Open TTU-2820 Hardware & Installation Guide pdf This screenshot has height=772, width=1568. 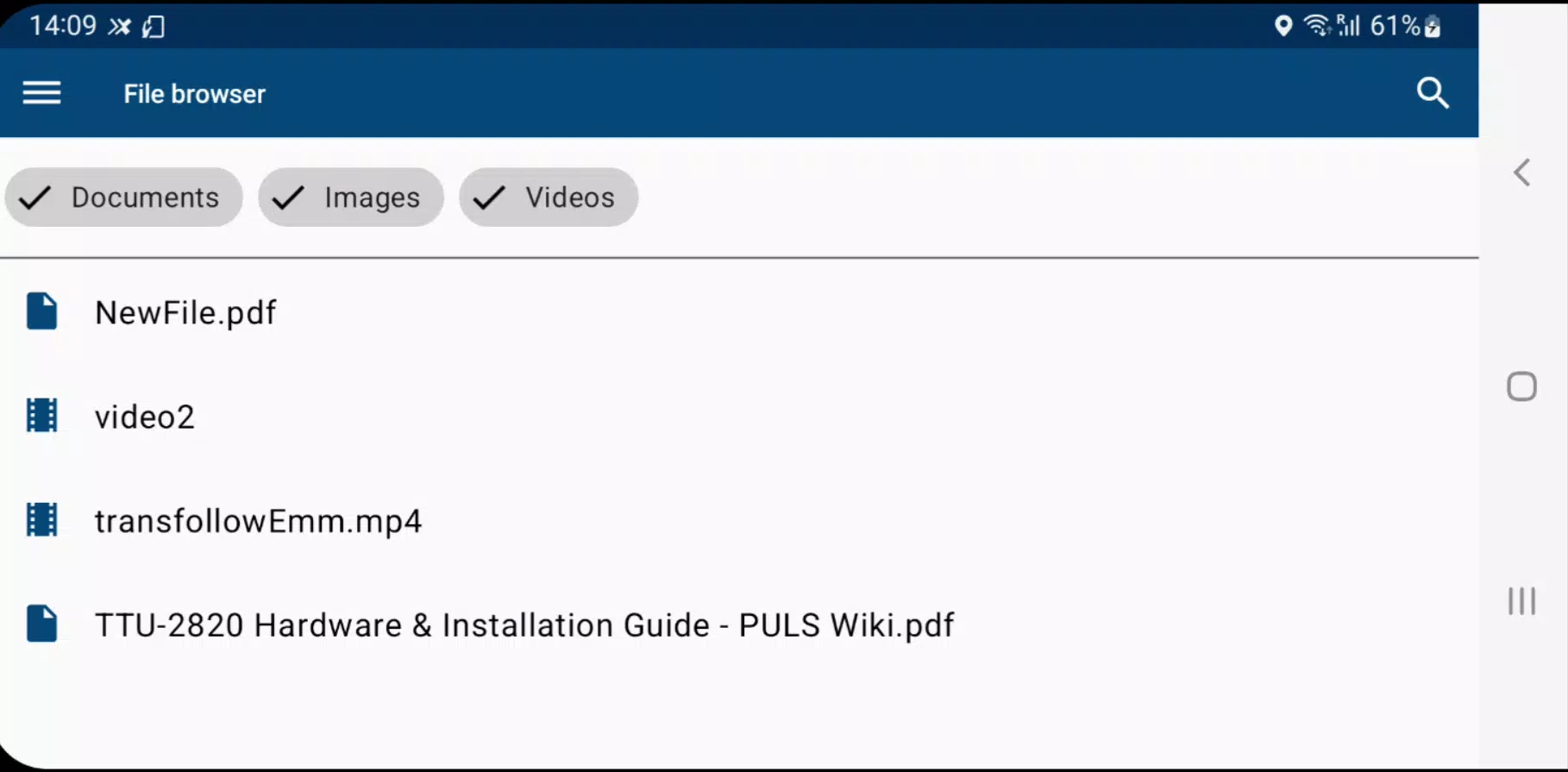tap(739, 625)
